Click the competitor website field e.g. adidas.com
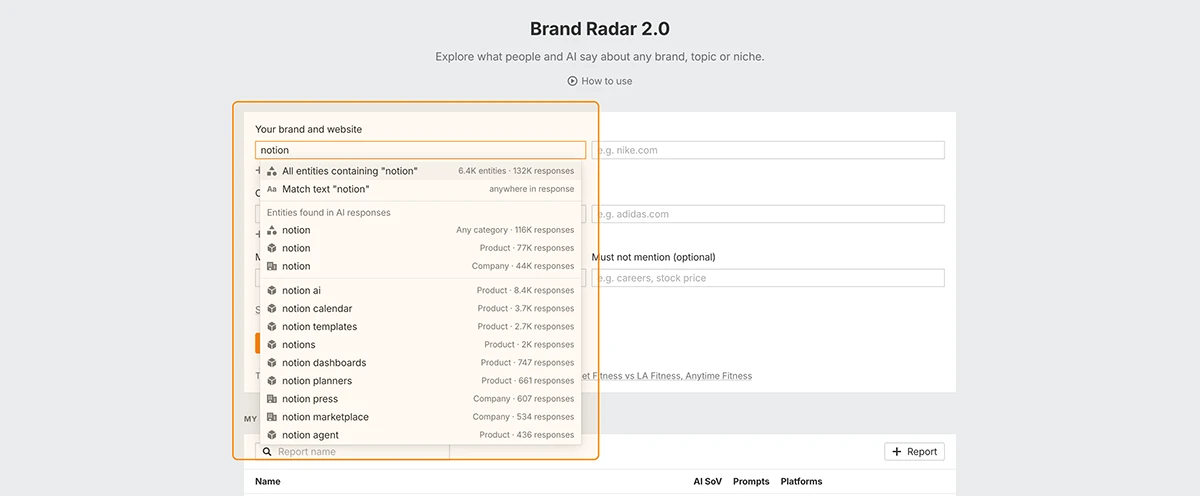The width and height of the screenshot is (1200, 496). [768, 214]
